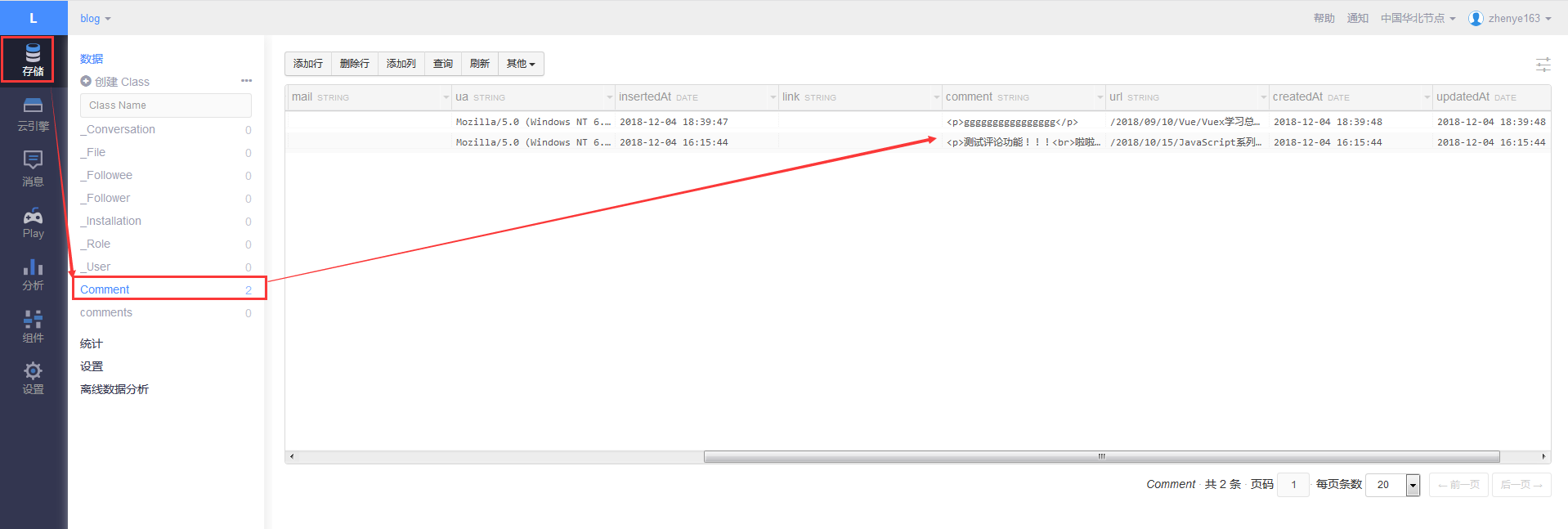Click the comment cell starting '<p>测试评论功能'
1568x529 pixels.
(x=1024, y=142)
